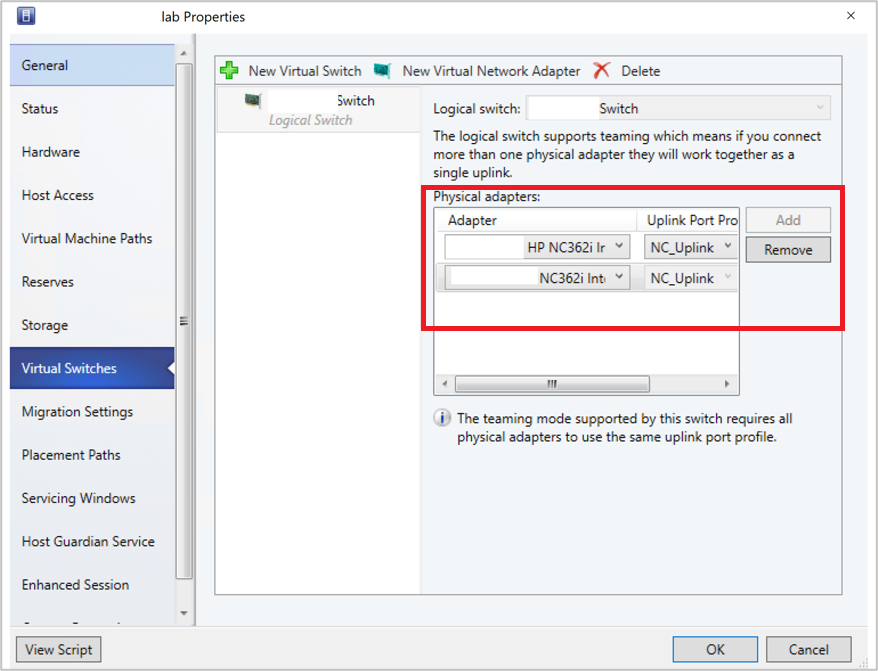Open the General tab

92,65
